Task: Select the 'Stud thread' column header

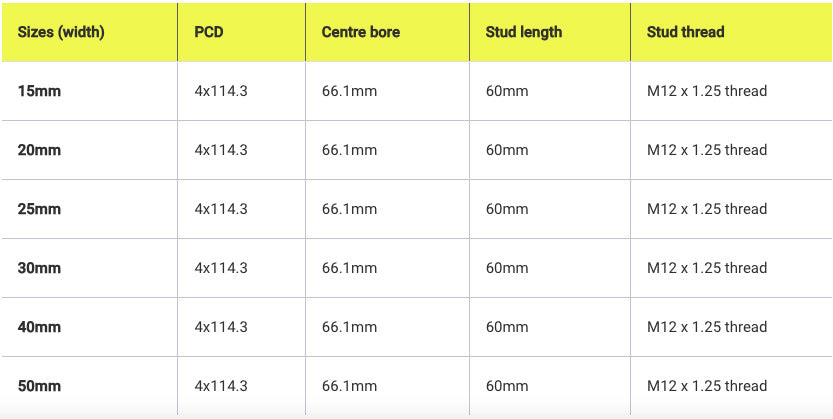Action: 685,32
